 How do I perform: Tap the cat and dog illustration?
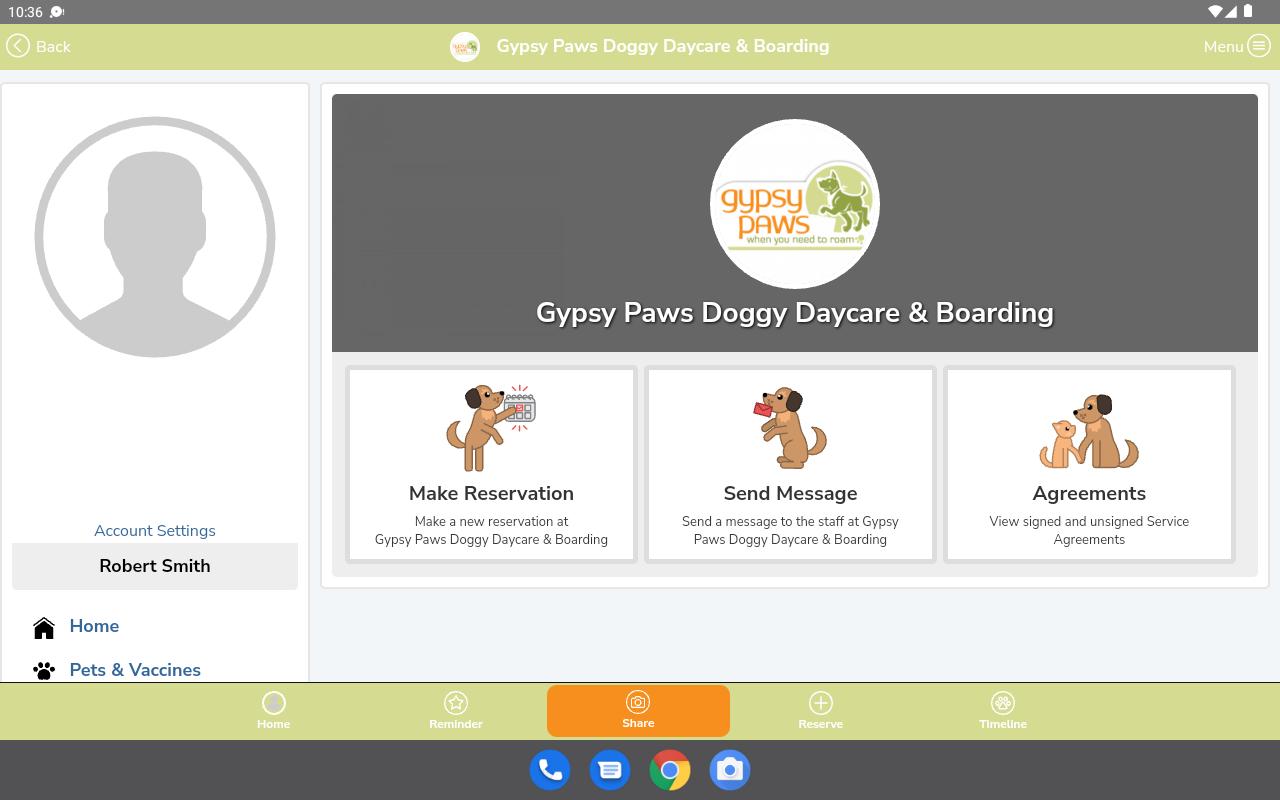(1089, 431)
